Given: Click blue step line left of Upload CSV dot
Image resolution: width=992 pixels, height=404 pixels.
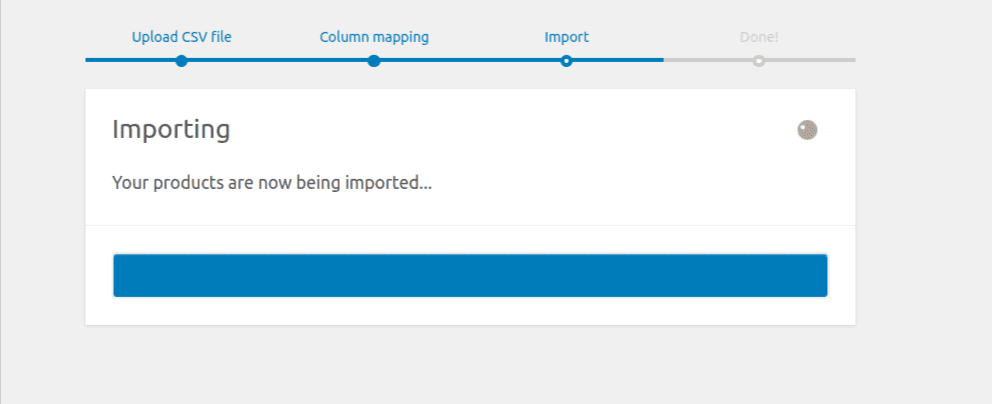Looking at the screenshot, I should click(130, 60).
